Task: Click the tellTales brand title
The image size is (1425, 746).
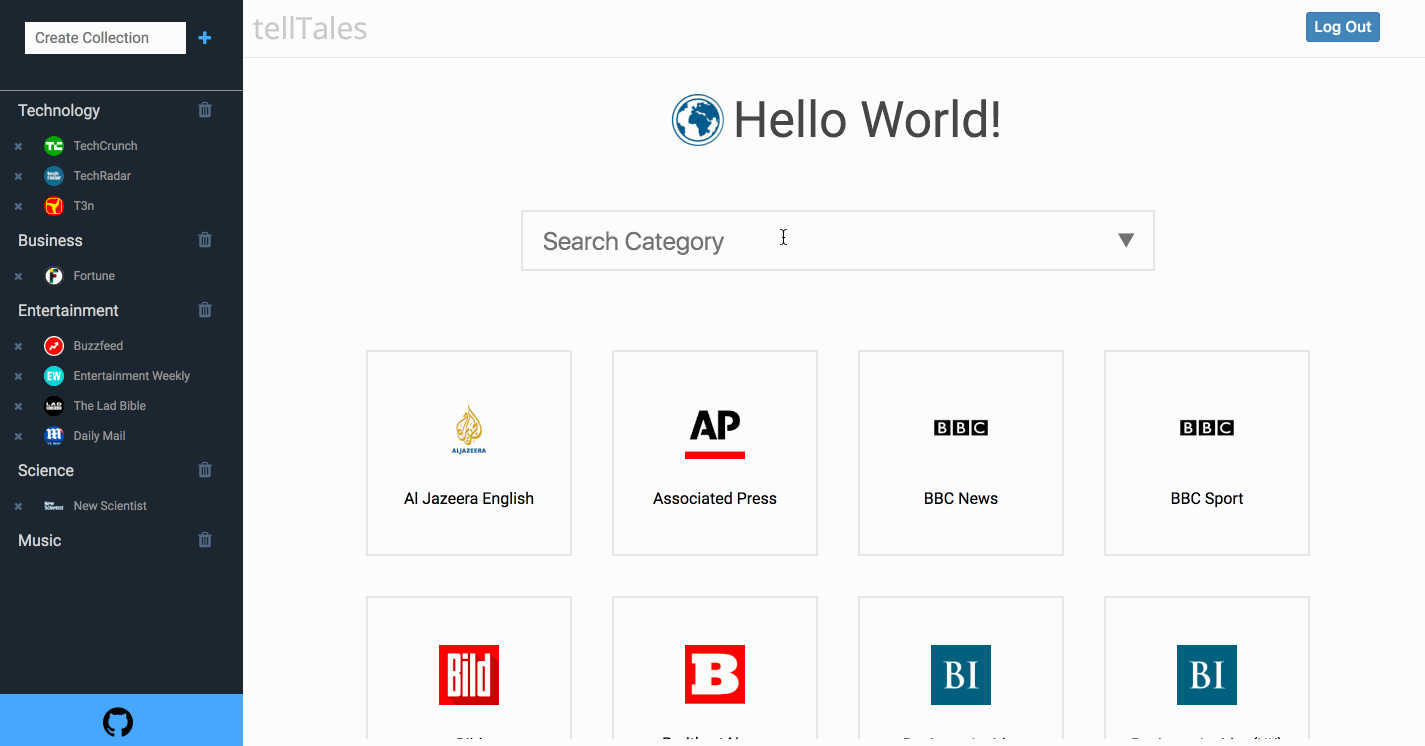Action: 310,28
